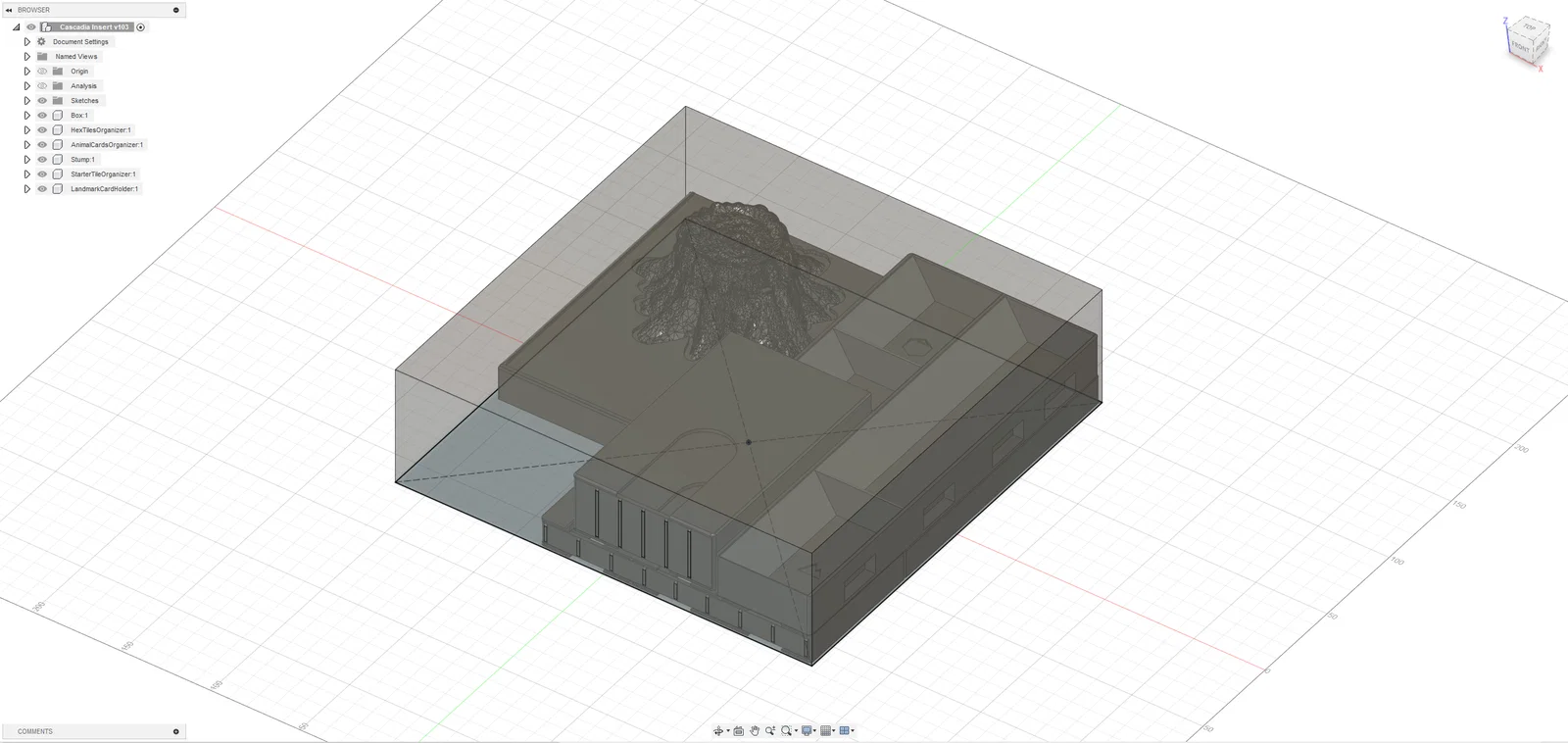1568x743 pixels.
Task: Toggle visibility of Cascadia Insert v103
Action: 31,27
